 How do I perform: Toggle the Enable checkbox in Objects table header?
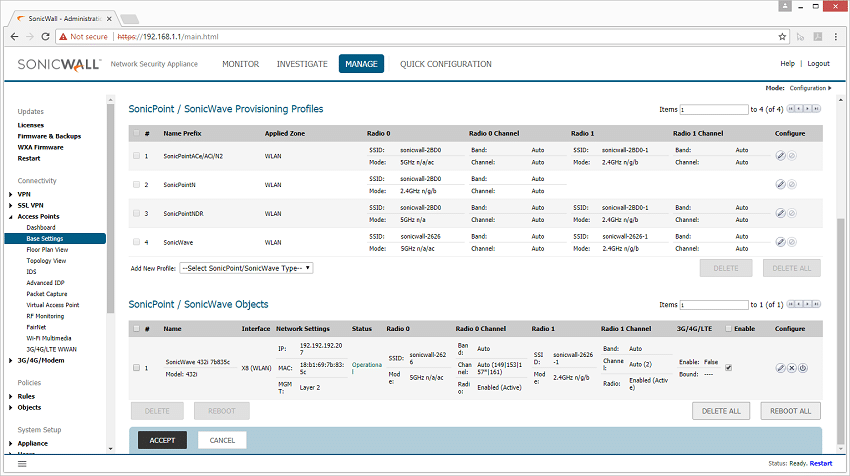tap(729, 329)
